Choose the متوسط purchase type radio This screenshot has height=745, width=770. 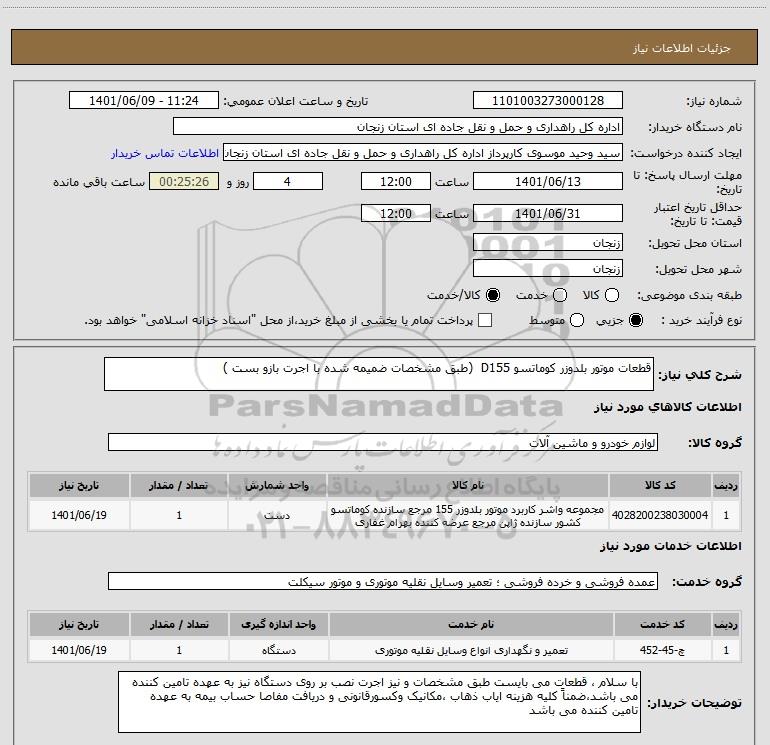(577, 320)
